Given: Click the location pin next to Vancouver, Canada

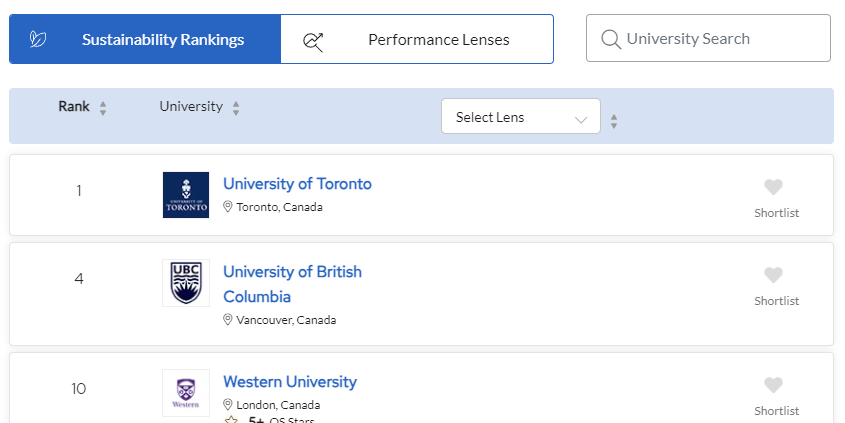Looking at the screenshot, I should [227, 320].
